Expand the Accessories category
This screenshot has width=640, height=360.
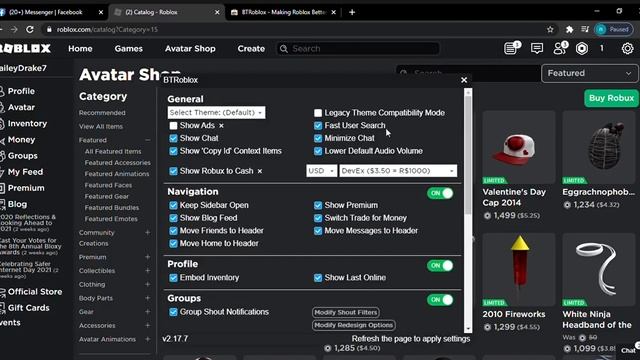tap(148, 325)
